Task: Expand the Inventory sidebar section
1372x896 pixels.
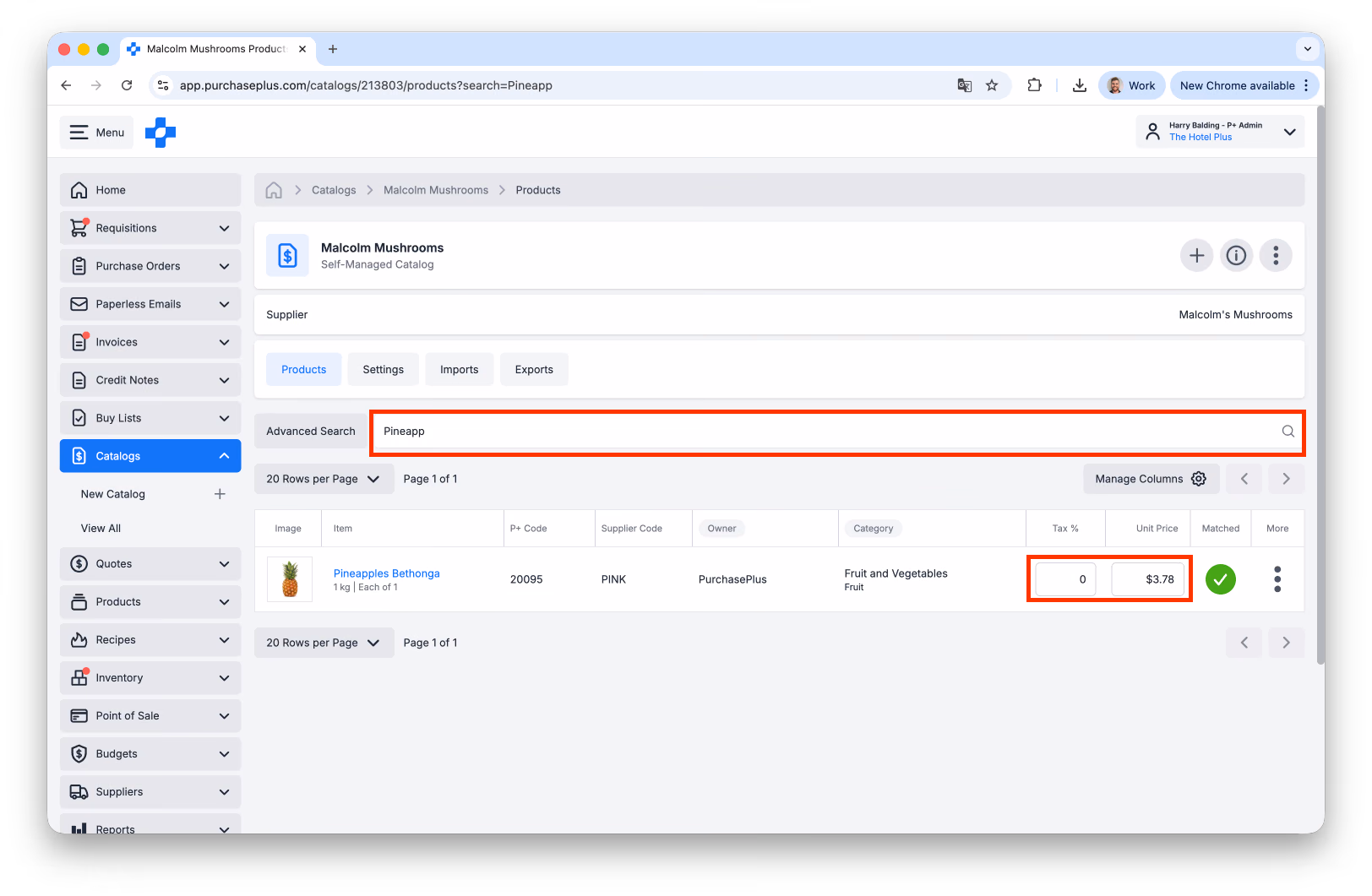Action: click(150, 678)
